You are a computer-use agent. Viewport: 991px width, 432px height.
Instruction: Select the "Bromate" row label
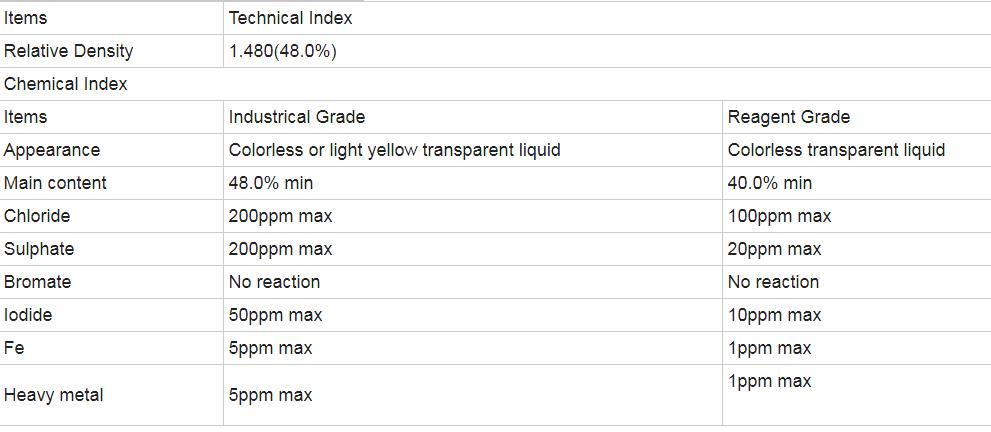37,282
